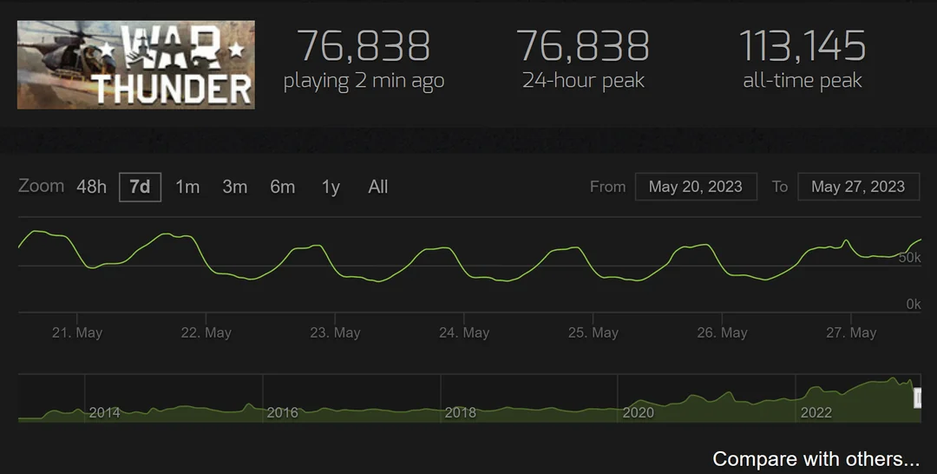Viewport: 937px width, 474px height.
Task: Click the 113,145 all-time peak value
Action: coord(803,46)
